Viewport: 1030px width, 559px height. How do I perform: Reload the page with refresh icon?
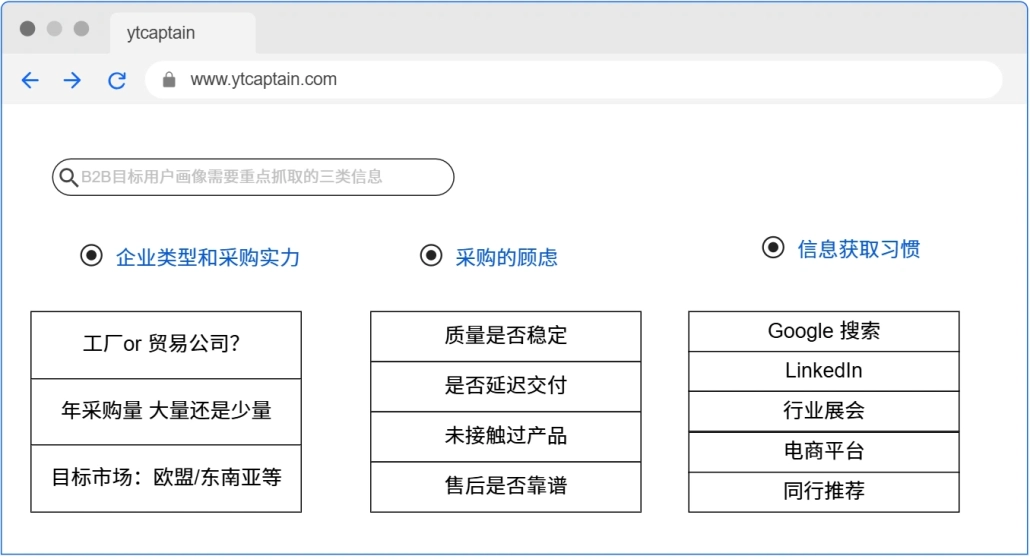tap(117, 81)
